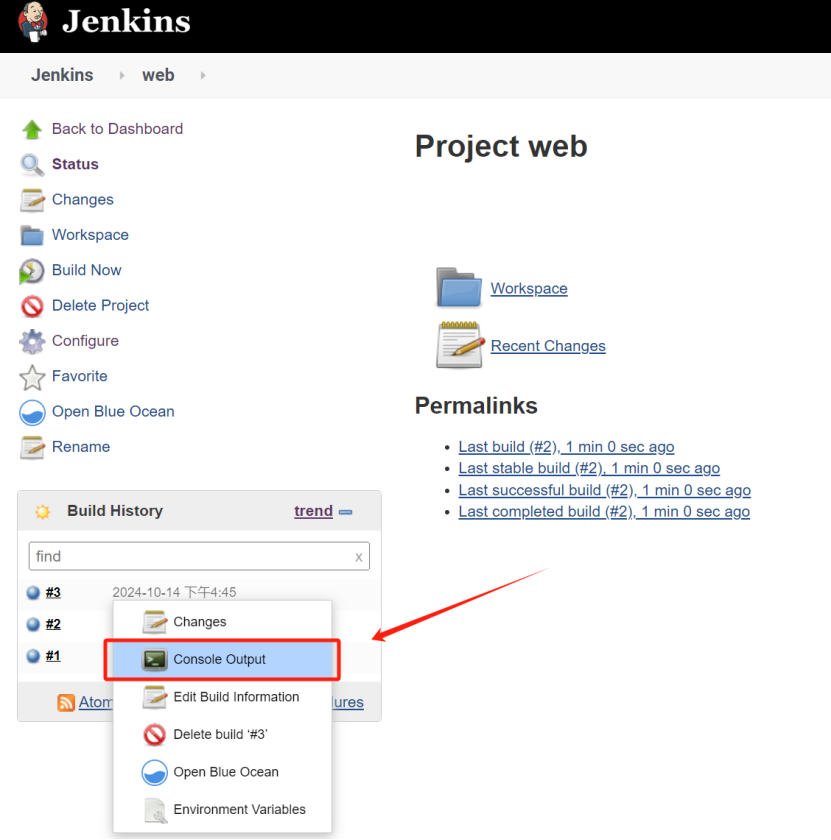Open Last completed build (#2) permalink
This screenshot has width=831, height=840.
click(x=604, y=512)
